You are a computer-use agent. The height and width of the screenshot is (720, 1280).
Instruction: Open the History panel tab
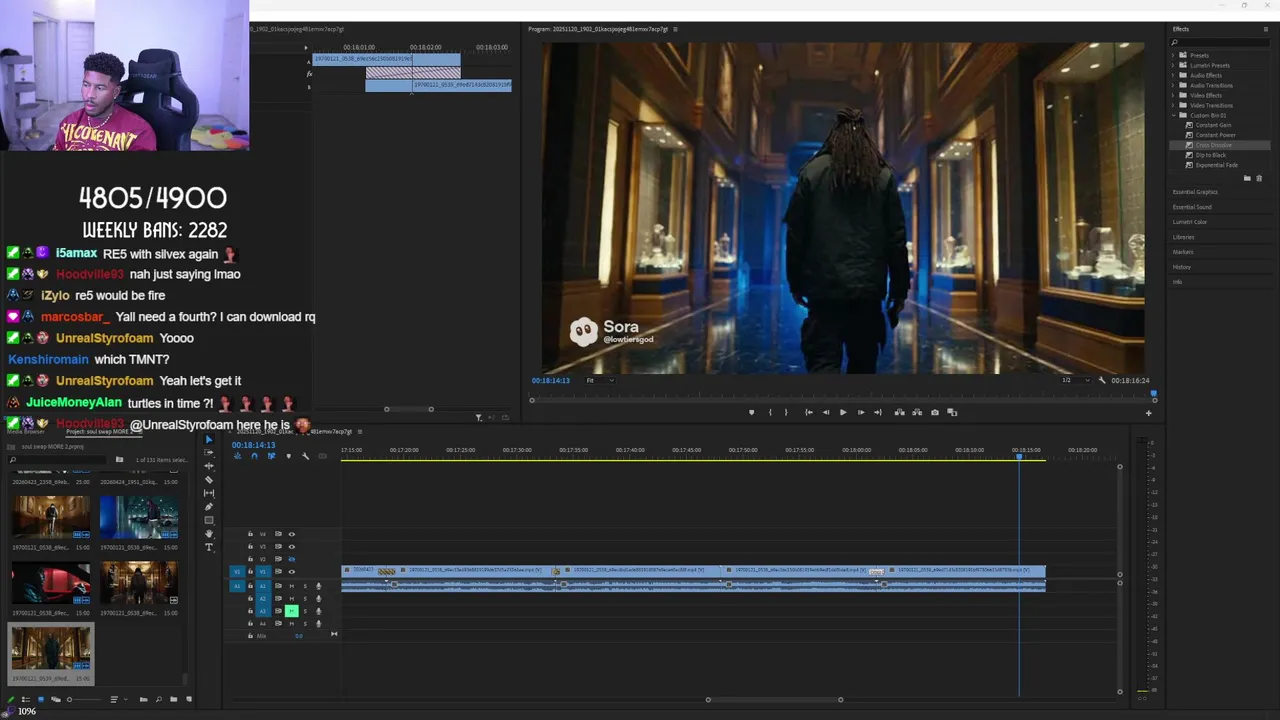coord(1182,267)
